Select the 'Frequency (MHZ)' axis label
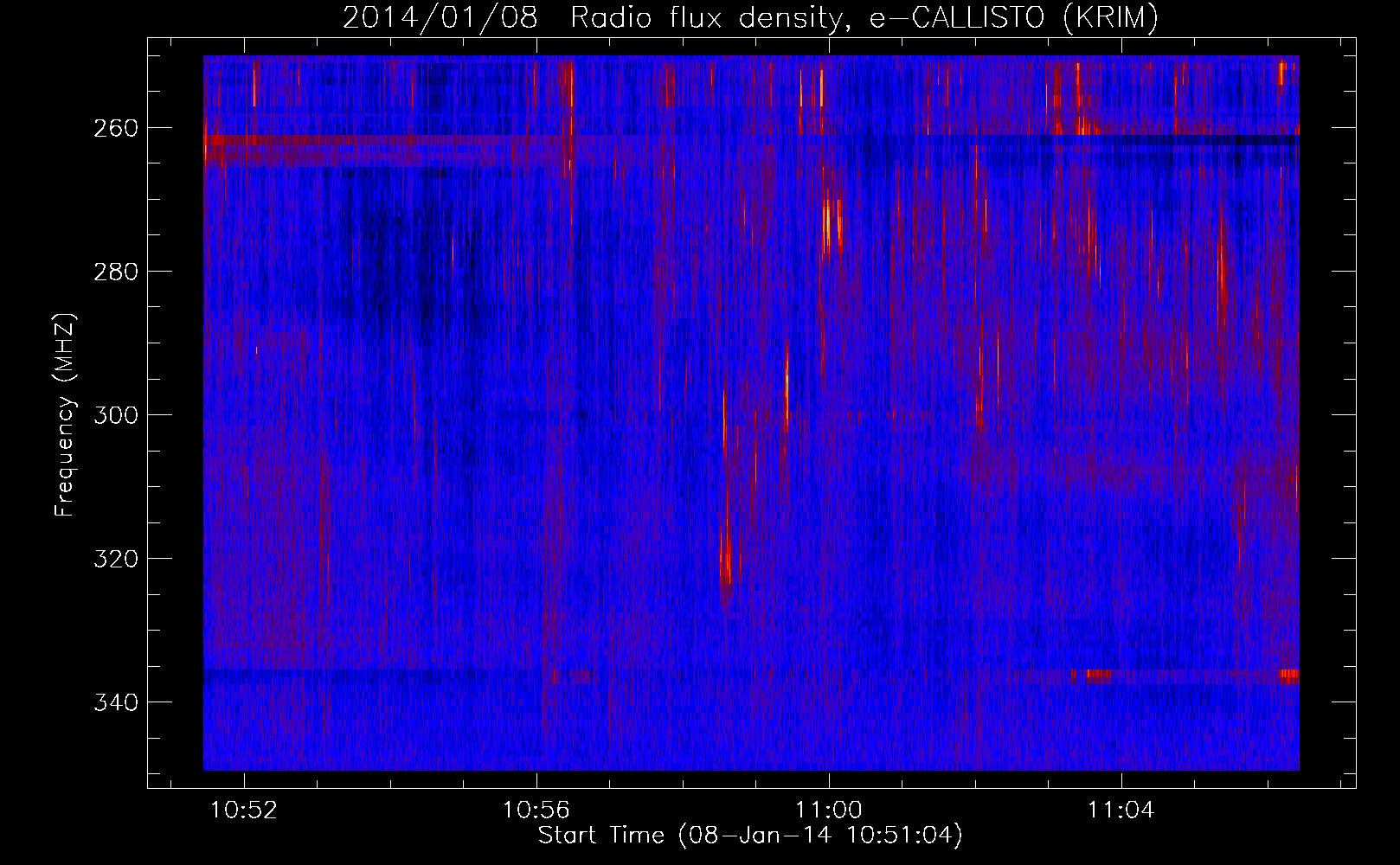 pyautogui.click(x=65, y=415)
